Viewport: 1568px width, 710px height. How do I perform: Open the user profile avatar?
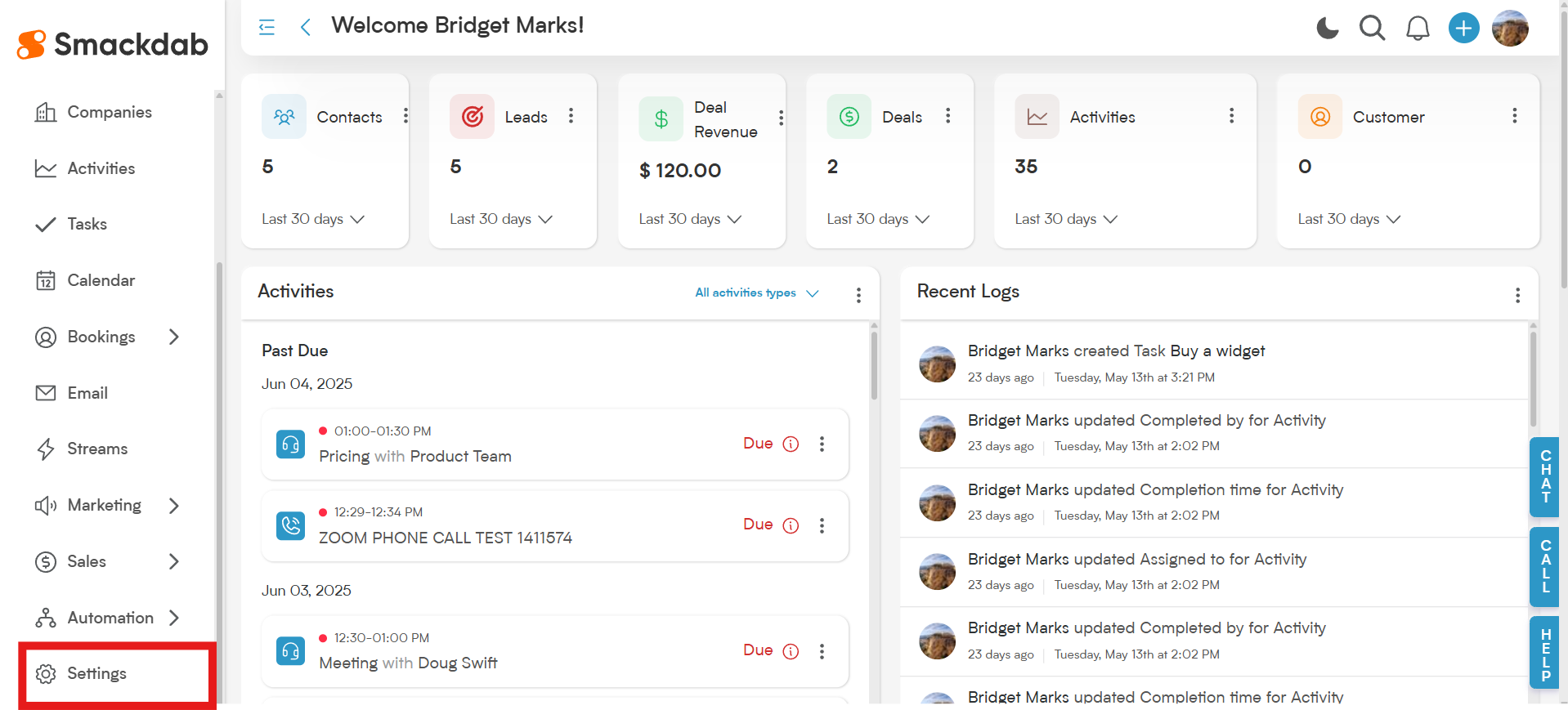pos(1510,29)
